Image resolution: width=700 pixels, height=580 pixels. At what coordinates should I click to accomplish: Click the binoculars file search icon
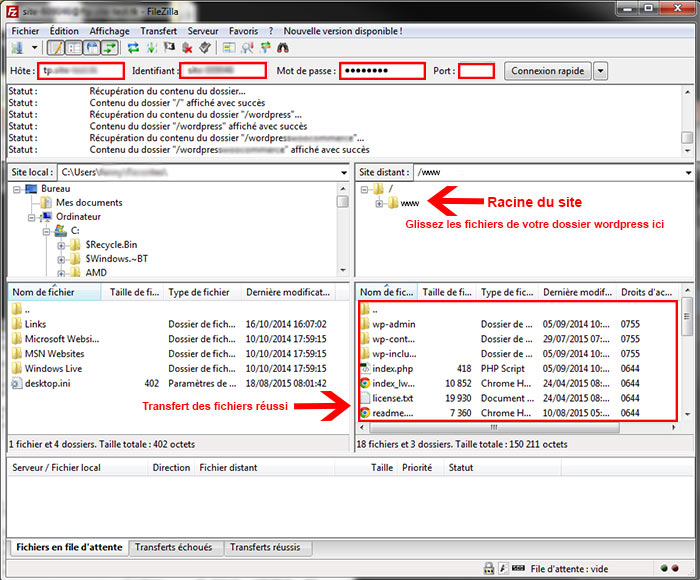point(283,47)
